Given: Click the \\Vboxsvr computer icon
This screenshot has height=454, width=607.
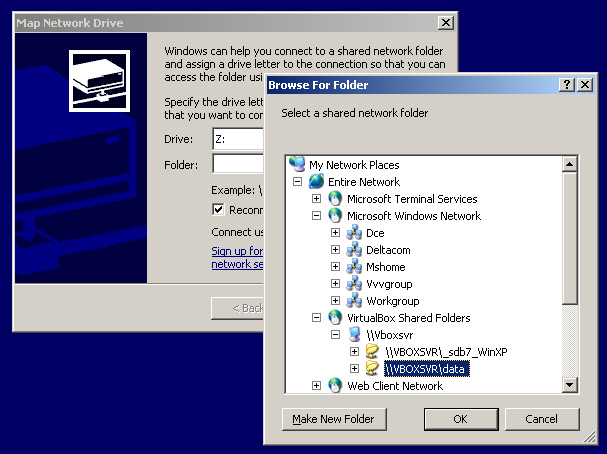Looking at the screenshot, I should pyautogui.click(x=354, y=334).
